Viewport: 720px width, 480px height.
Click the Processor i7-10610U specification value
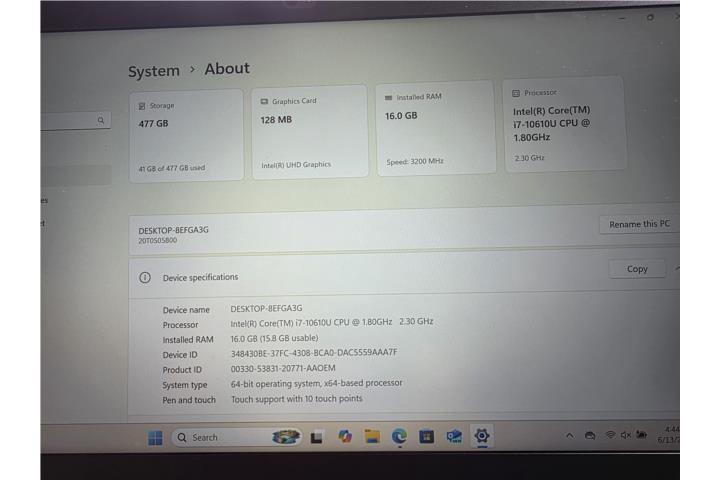click(332, 322)
